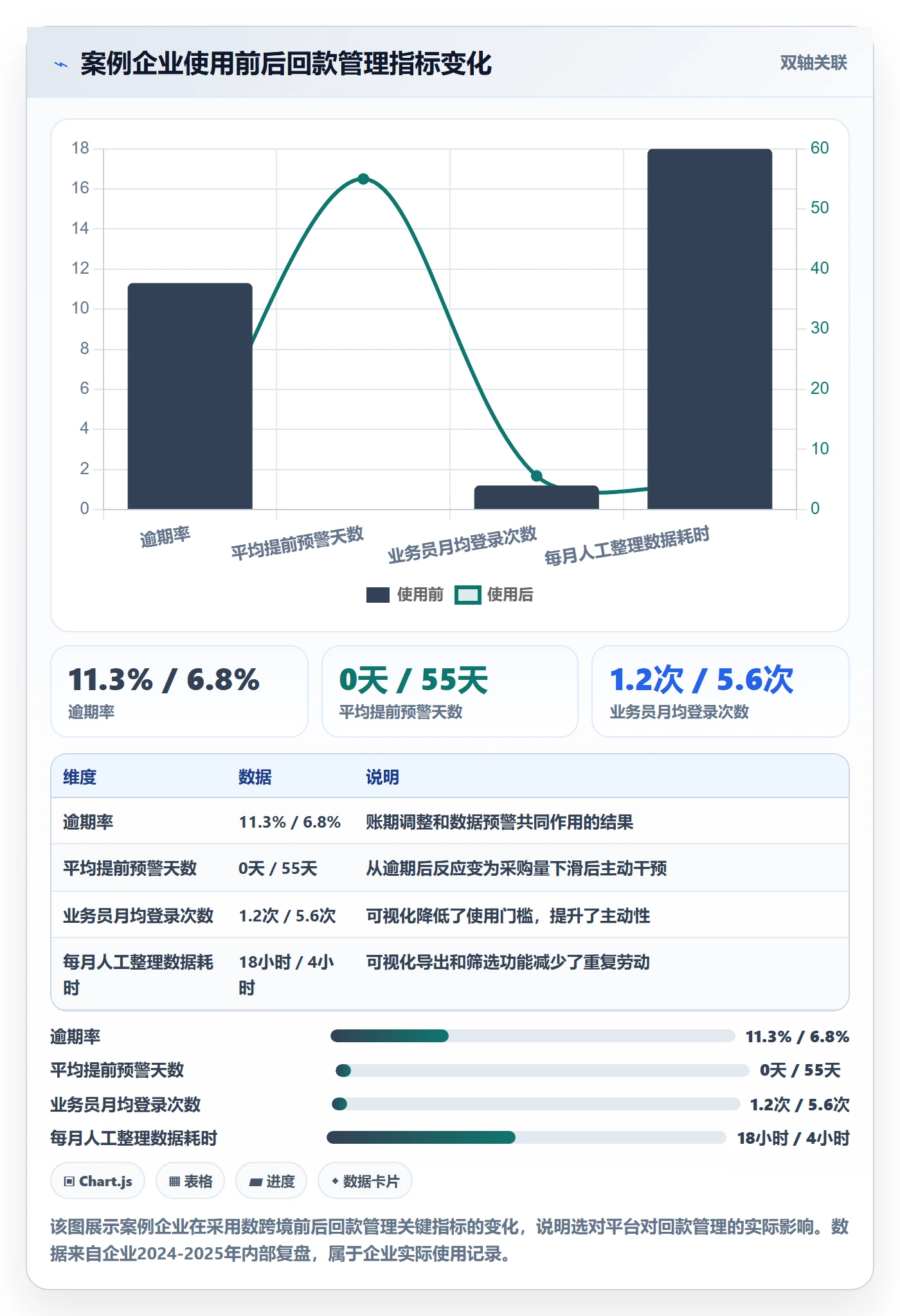Image resolution: width=900 pixels, height=1316 pixels.
Task: Click progress value 18小时 / 4小时 at right
Action: coord(793,1138)
